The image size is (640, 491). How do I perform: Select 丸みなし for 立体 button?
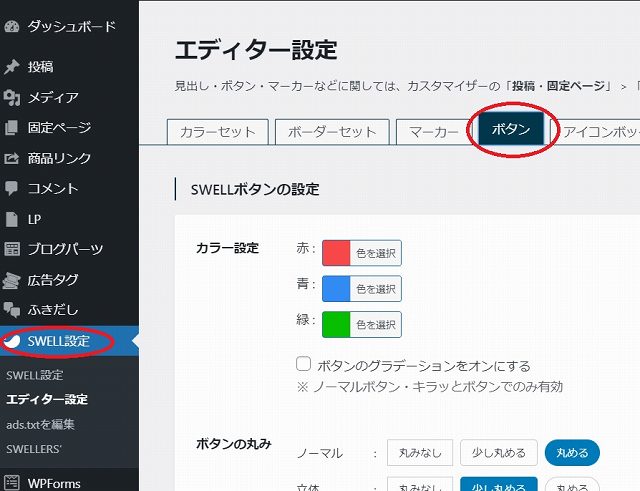(x=420, y=484)
